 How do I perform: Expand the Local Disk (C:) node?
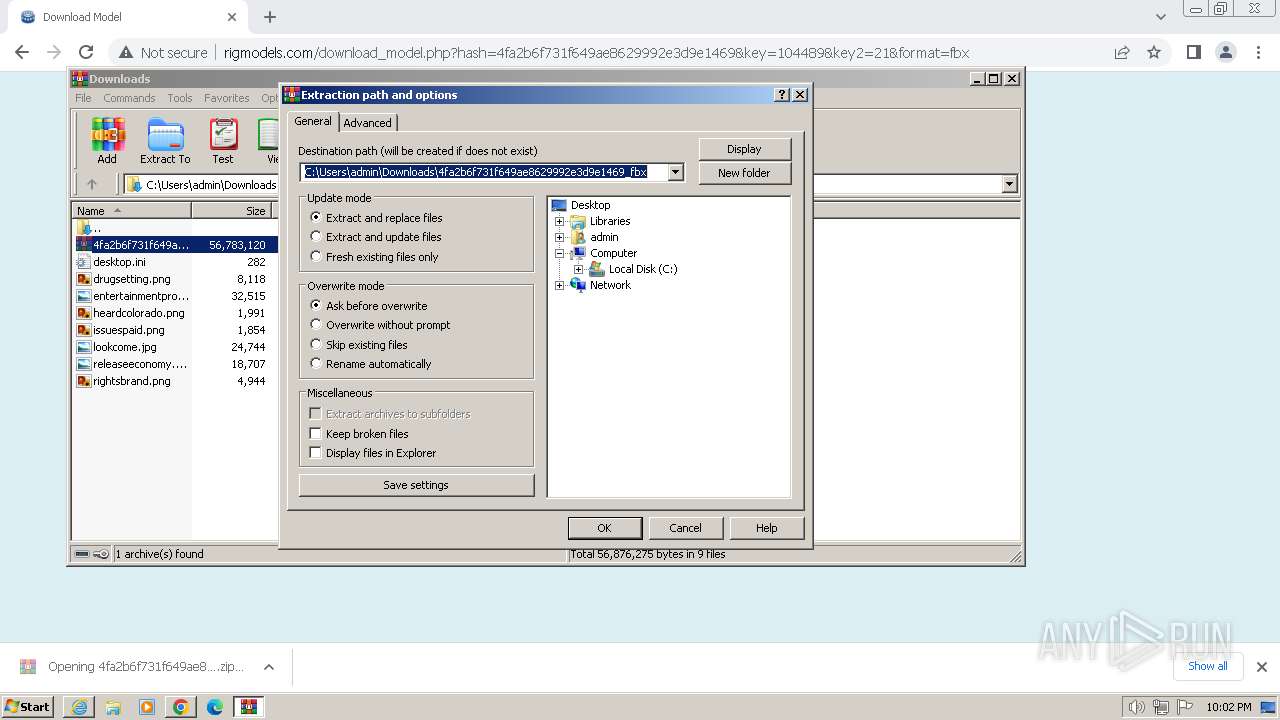579,269
